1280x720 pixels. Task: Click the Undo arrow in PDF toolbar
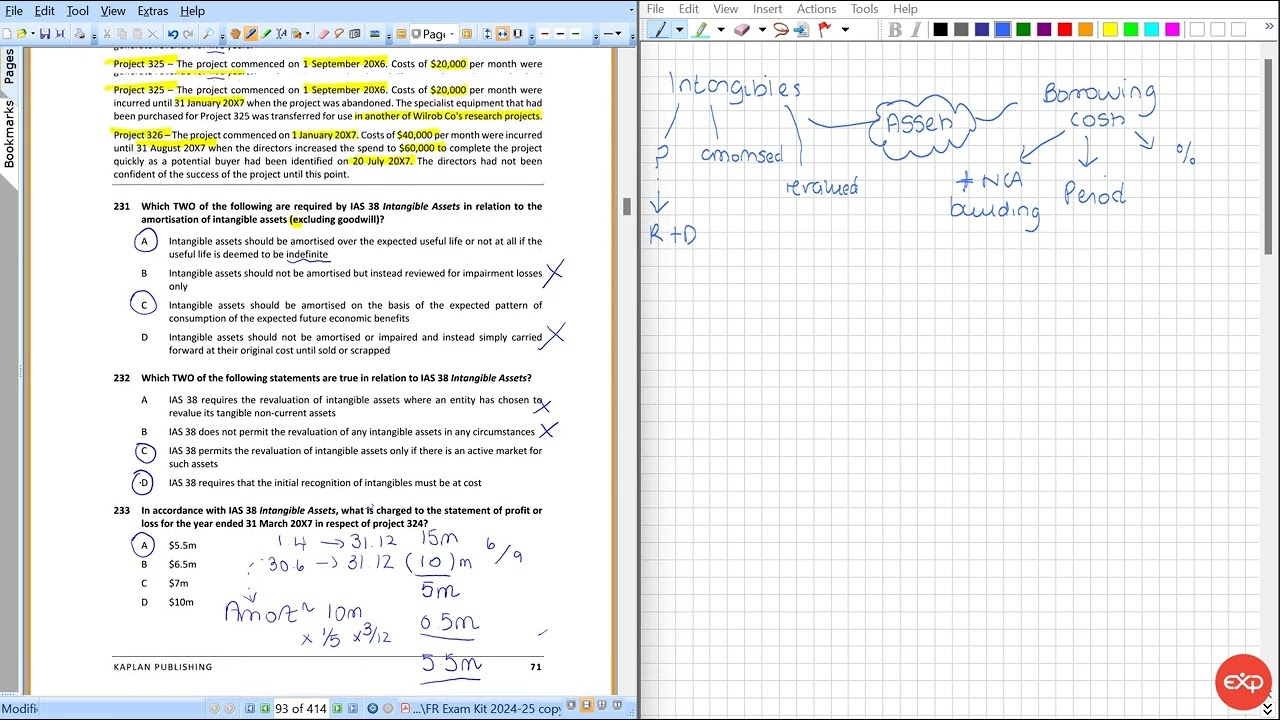172,34
